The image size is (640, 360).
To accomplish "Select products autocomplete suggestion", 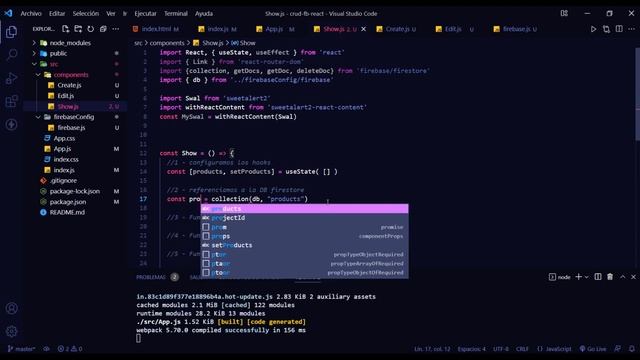I will coord(304,209).
